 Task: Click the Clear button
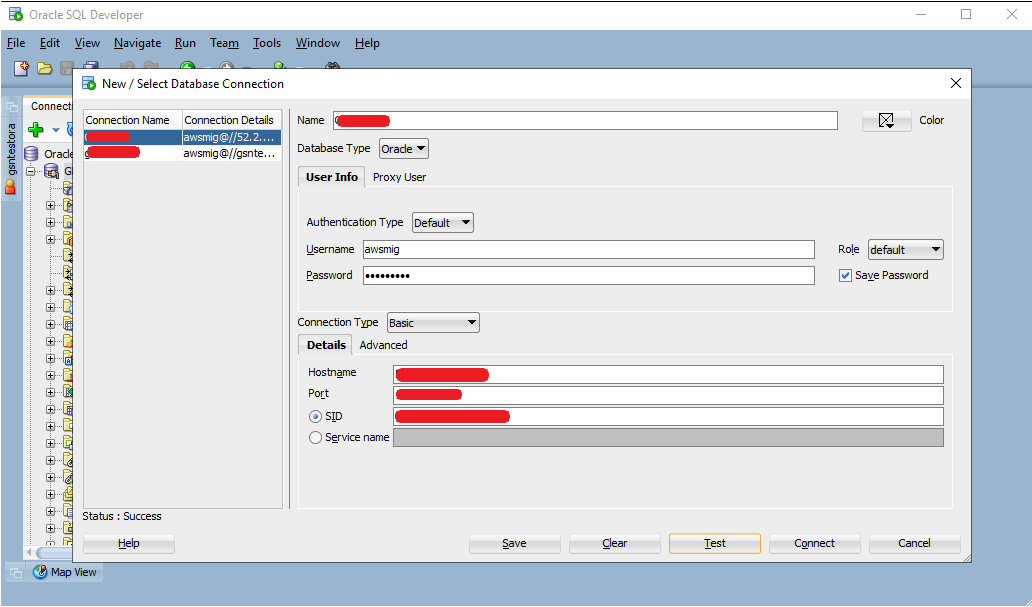click(x=614, y=543)
